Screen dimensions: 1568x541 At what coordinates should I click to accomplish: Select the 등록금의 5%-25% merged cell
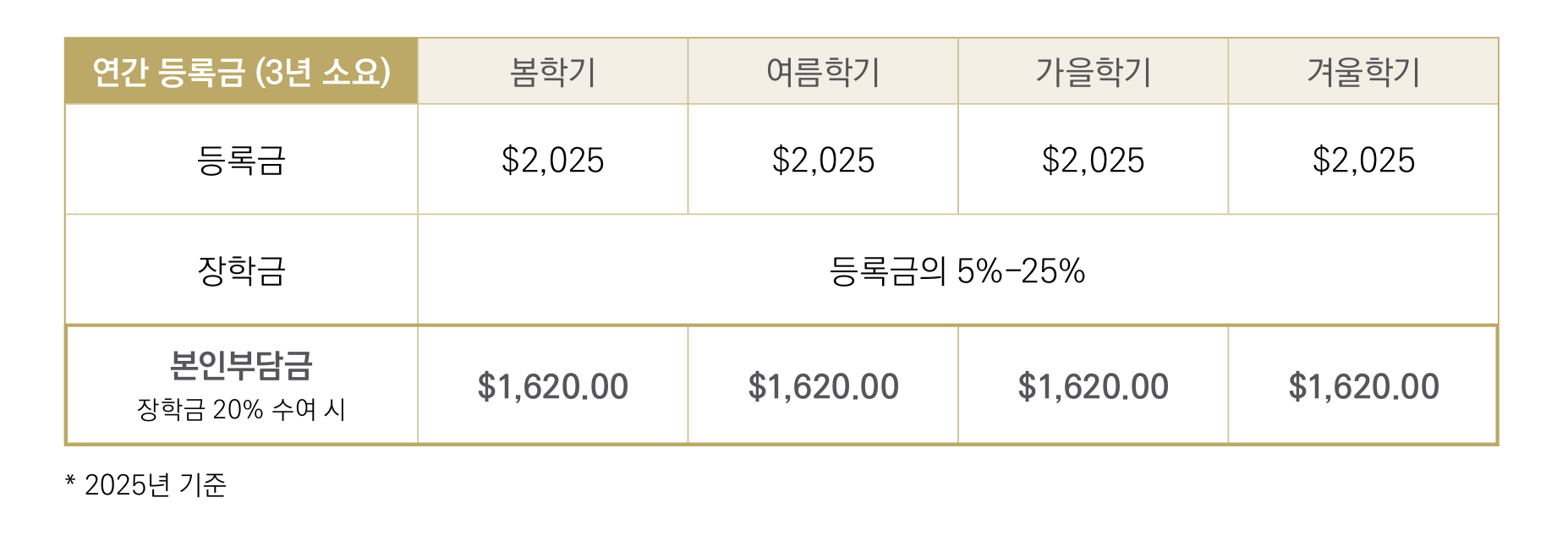957,271
